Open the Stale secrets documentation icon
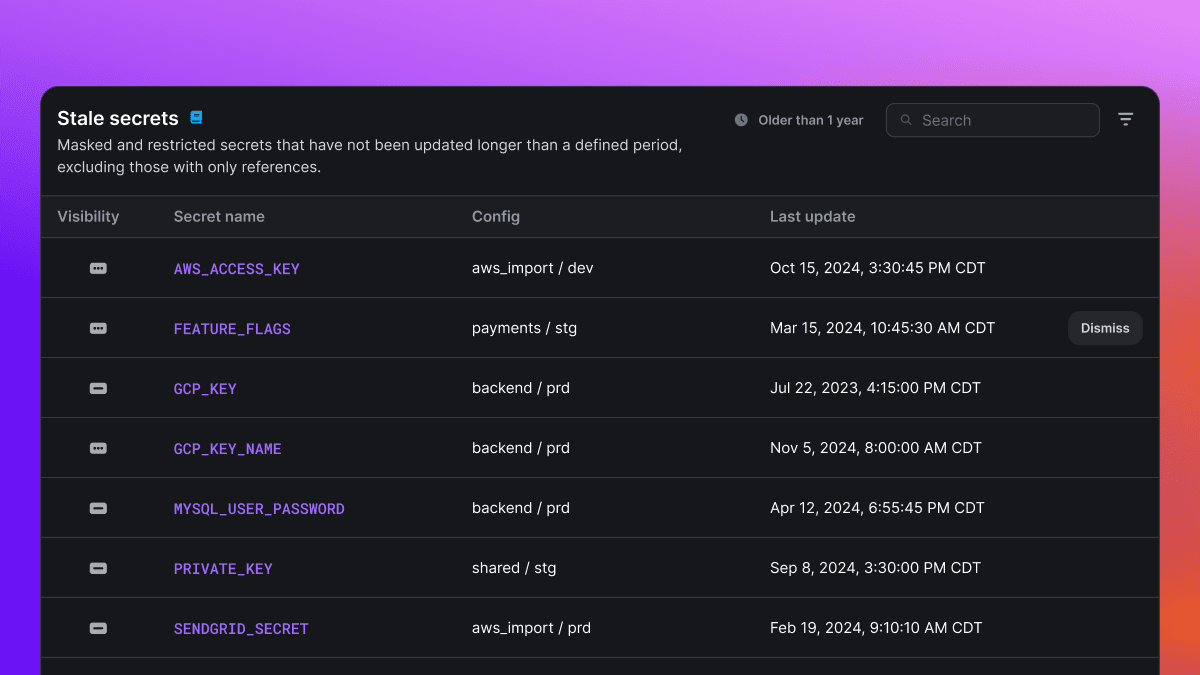The width and height of the screenshot is (1200, 675). click(196, 117)
